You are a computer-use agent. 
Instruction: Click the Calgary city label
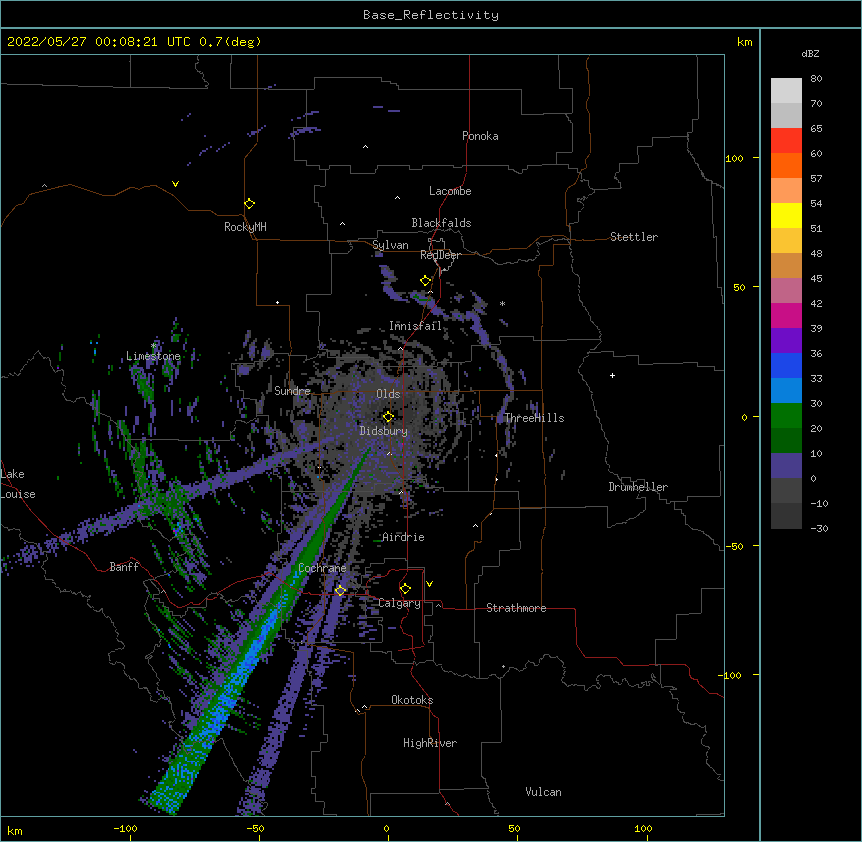pyautogui.click(x=400, y=603)
